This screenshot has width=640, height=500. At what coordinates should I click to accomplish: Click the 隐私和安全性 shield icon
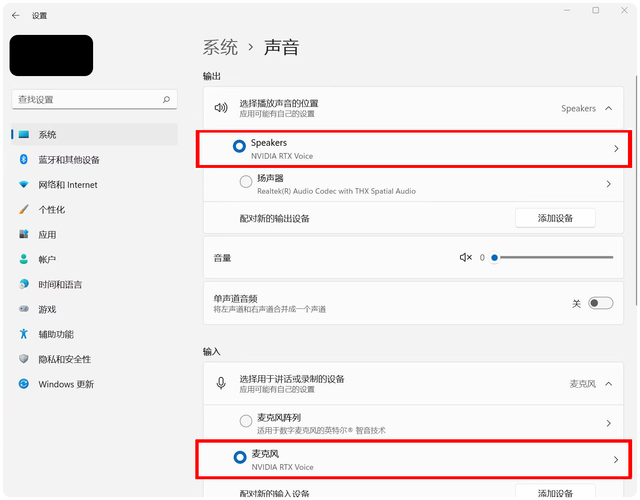pyautogui.click(x=24, y=359)
